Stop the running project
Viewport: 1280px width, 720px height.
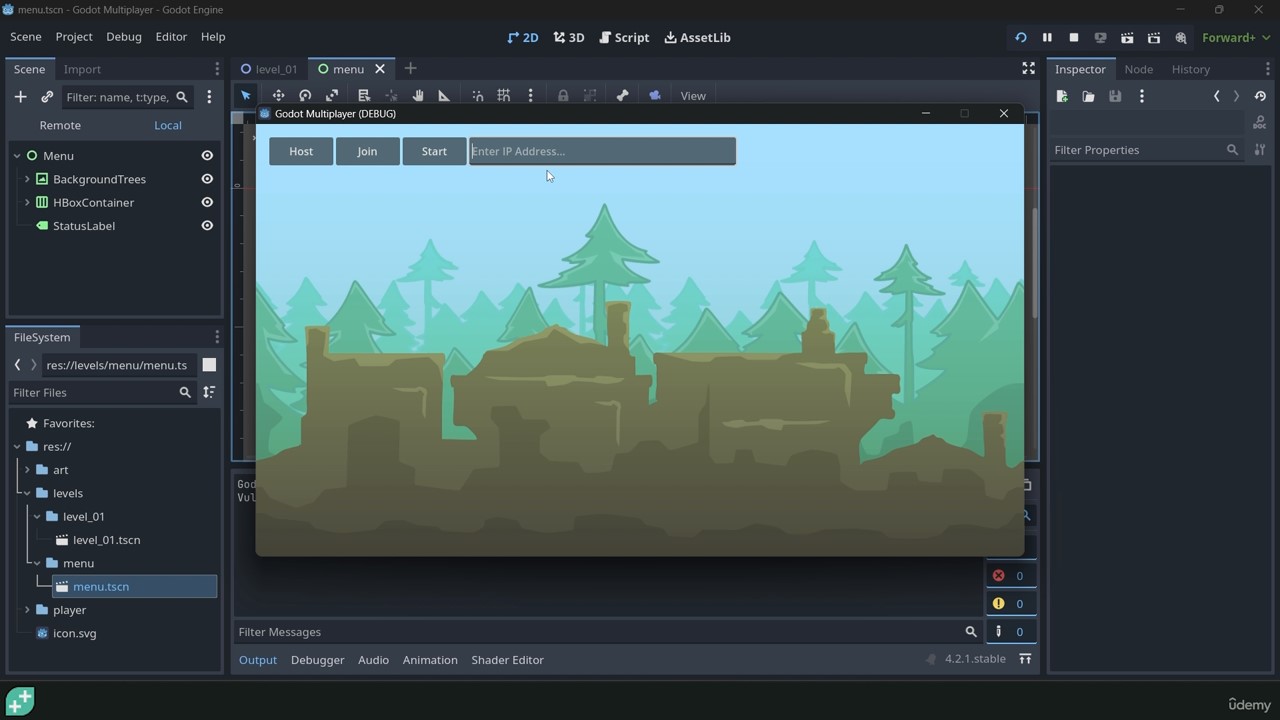pos(1074,37)
